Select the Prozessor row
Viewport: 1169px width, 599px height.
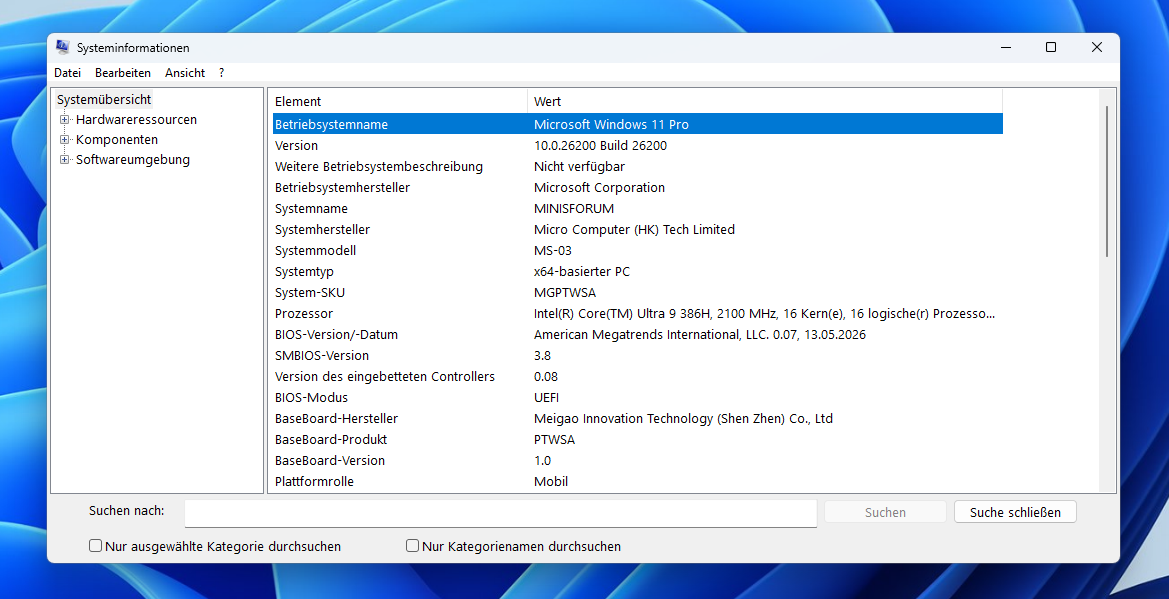[x=637, y=313]
